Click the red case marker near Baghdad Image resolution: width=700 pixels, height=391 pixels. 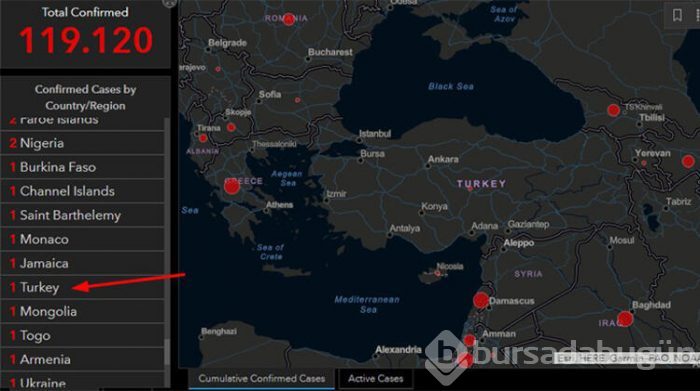click(x=625, y=319)
